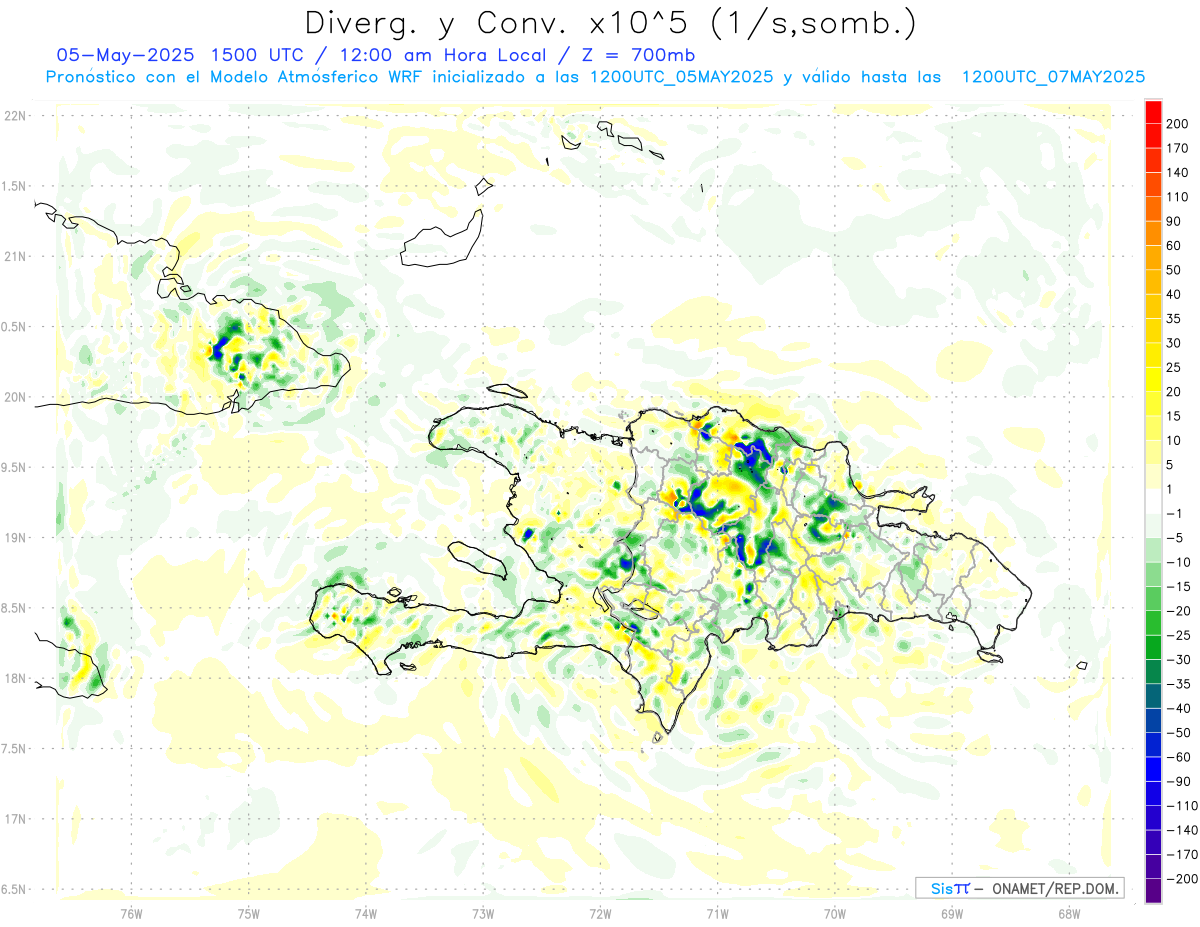Click the '140' colorbar value
The width and height of the screenshot is (1200, 927).
pyautogui.click(x=1177, y=172)
